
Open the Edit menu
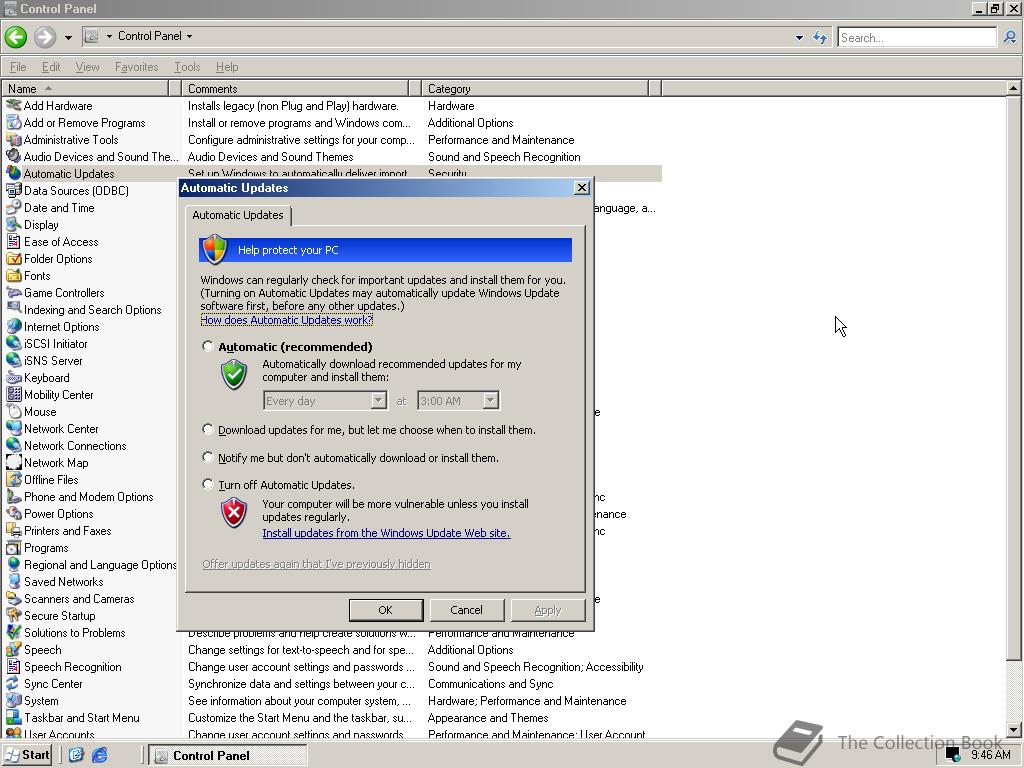click(51, 67)
